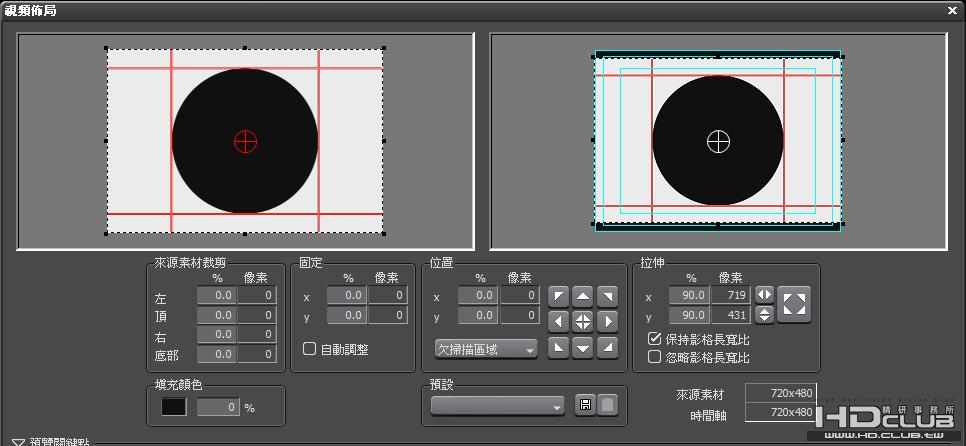Click the stretch to full screen icon
The height and width of the screenshot is (446, 966).
click(x=794, y=304)
